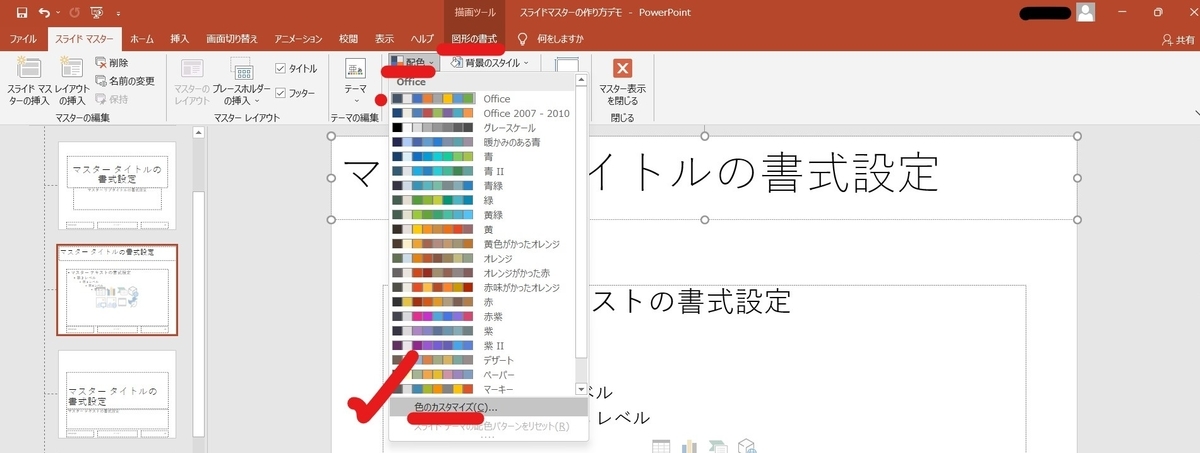Select the first layout thumbnail
Image resolution: width=1200 pixels, height=453 pixels.
coord(118,185)
